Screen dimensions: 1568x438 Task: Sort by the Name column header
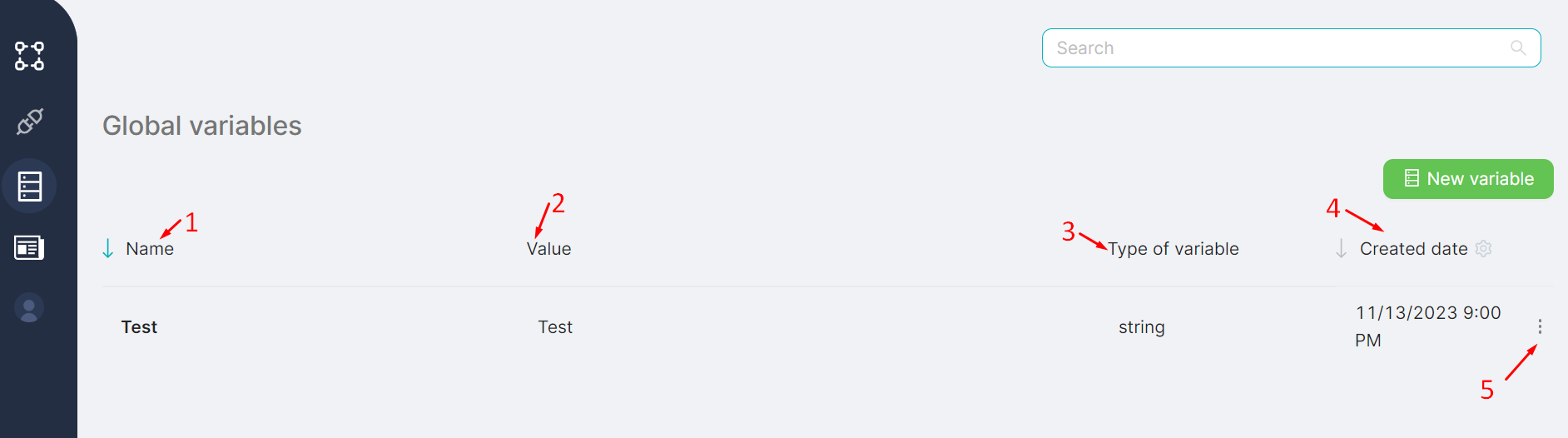150,249
